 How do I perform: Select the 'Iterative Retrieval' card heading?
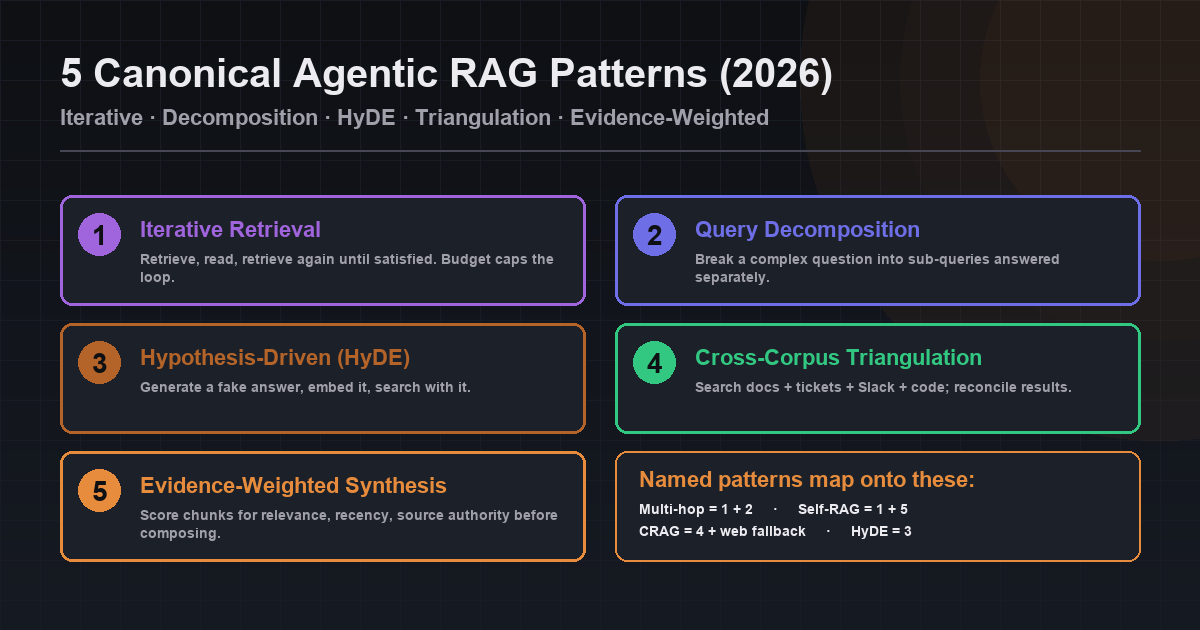[x=230, y=230]
